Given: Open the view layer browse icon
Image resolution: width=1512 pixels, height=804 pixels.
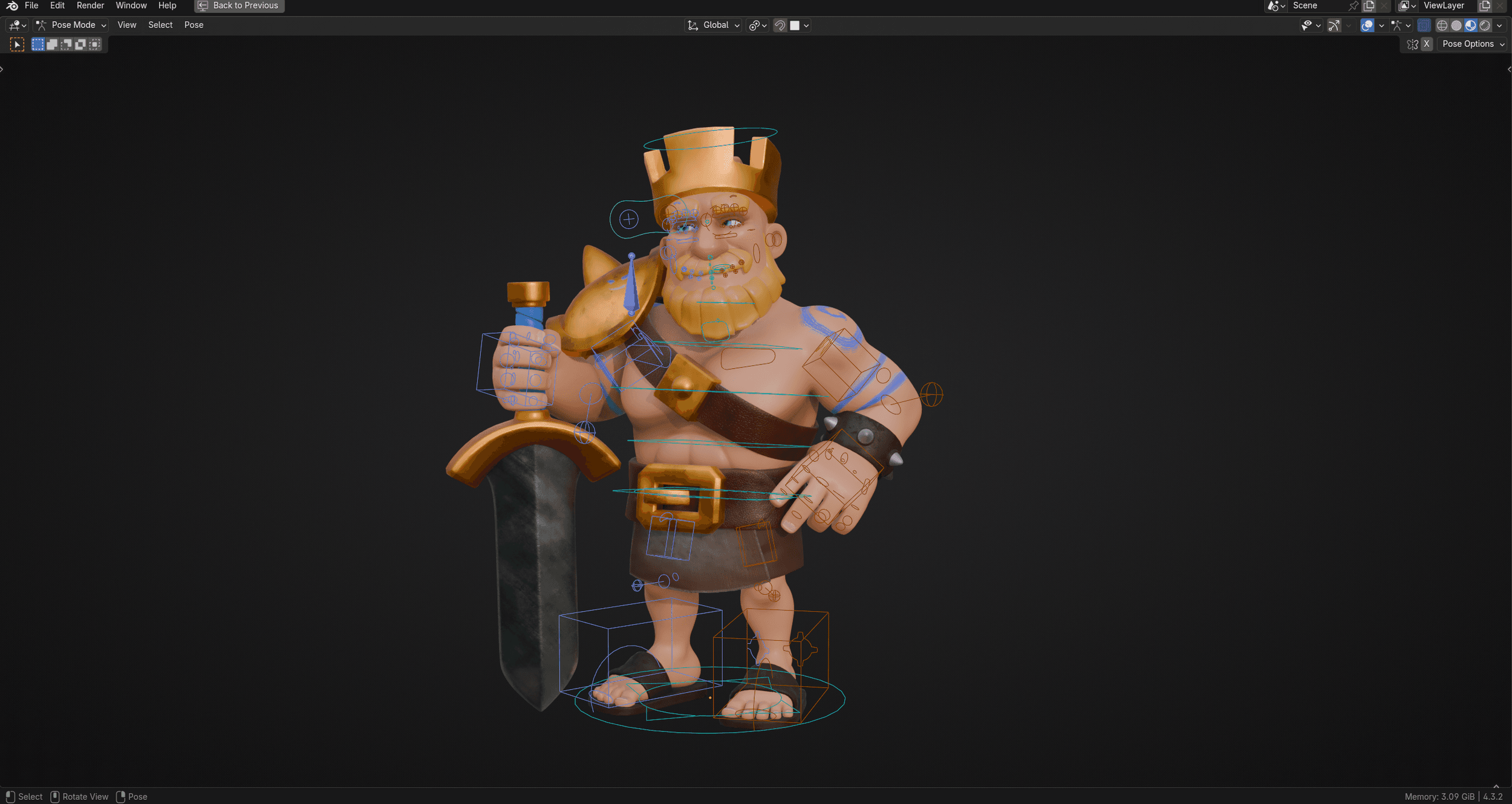Looking at the screenshot, I should 1407,6.
